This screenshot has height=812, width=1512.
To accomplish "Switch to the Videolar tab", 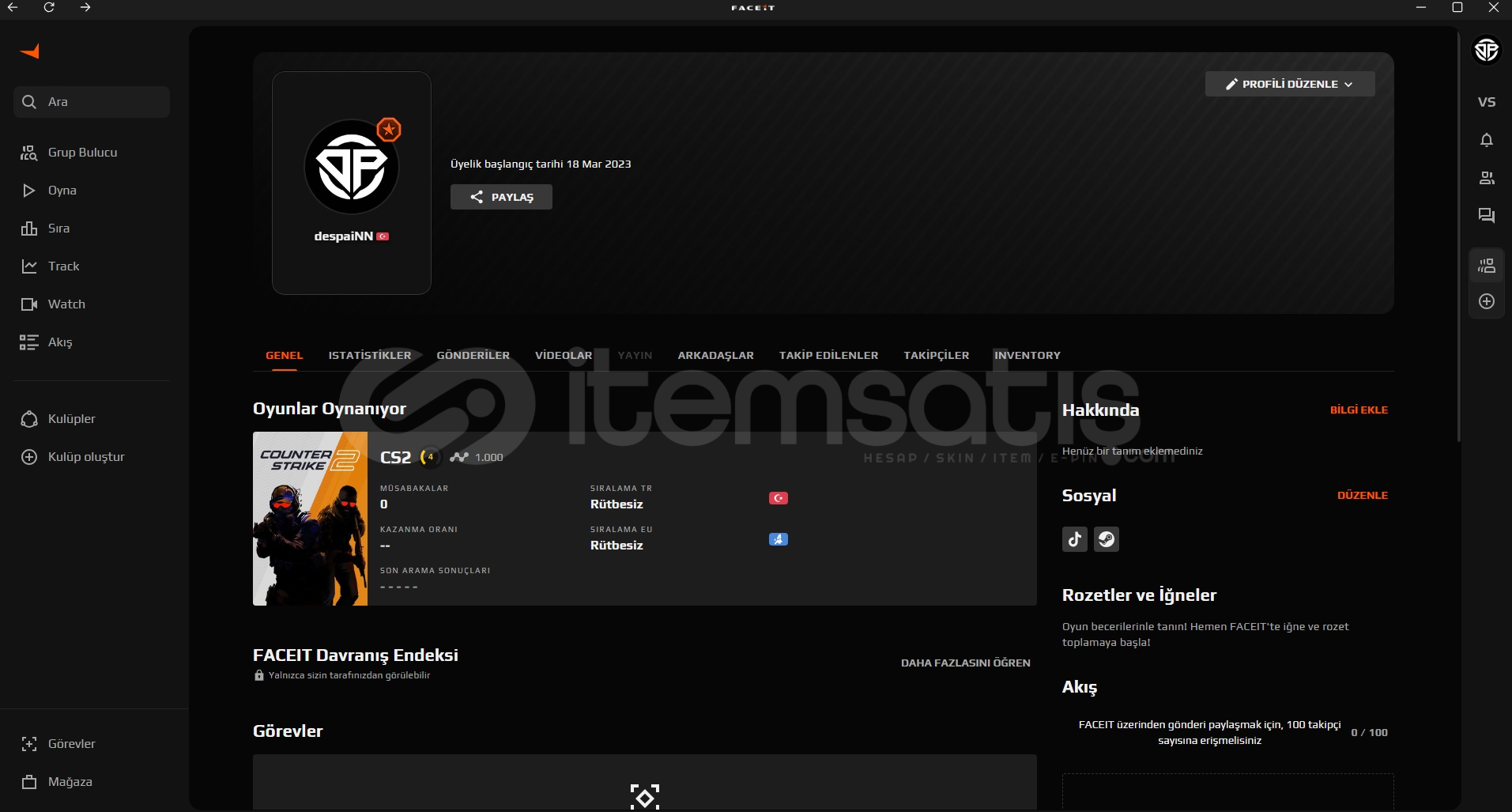I will pos(564,356).
